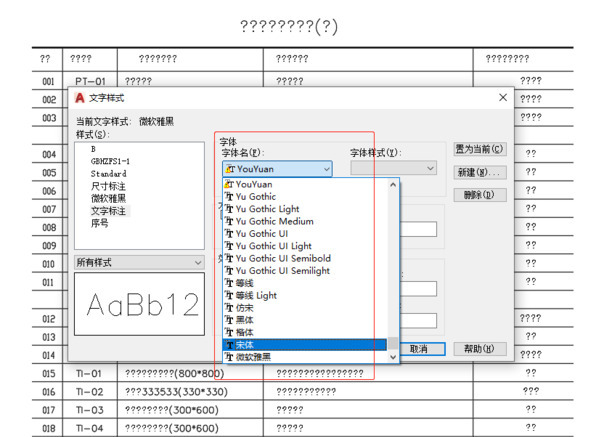
Task: Select the GBHZFS1-1 style
Action: pos(110,161)
